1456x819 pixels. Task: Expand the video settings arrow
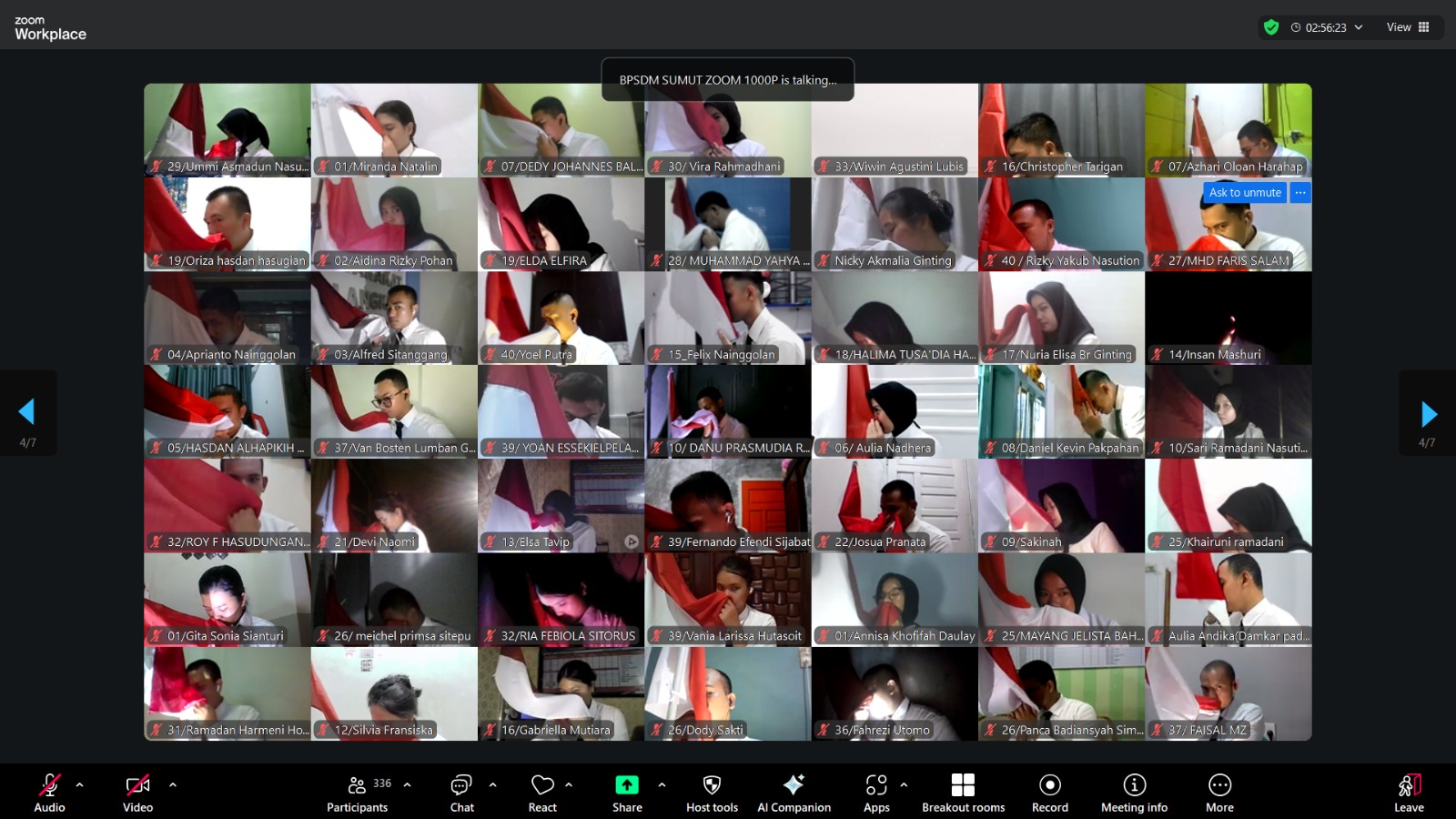coord(173,784)
